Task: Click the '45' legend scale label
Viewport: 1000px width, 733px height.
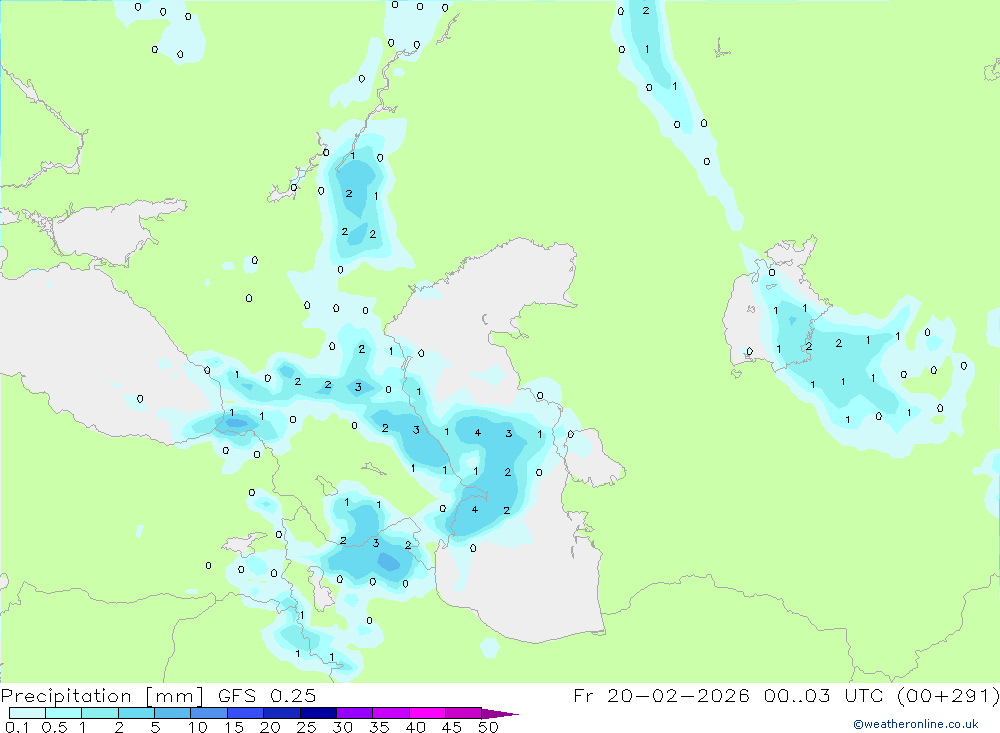Action: click(x=452, y=727)
